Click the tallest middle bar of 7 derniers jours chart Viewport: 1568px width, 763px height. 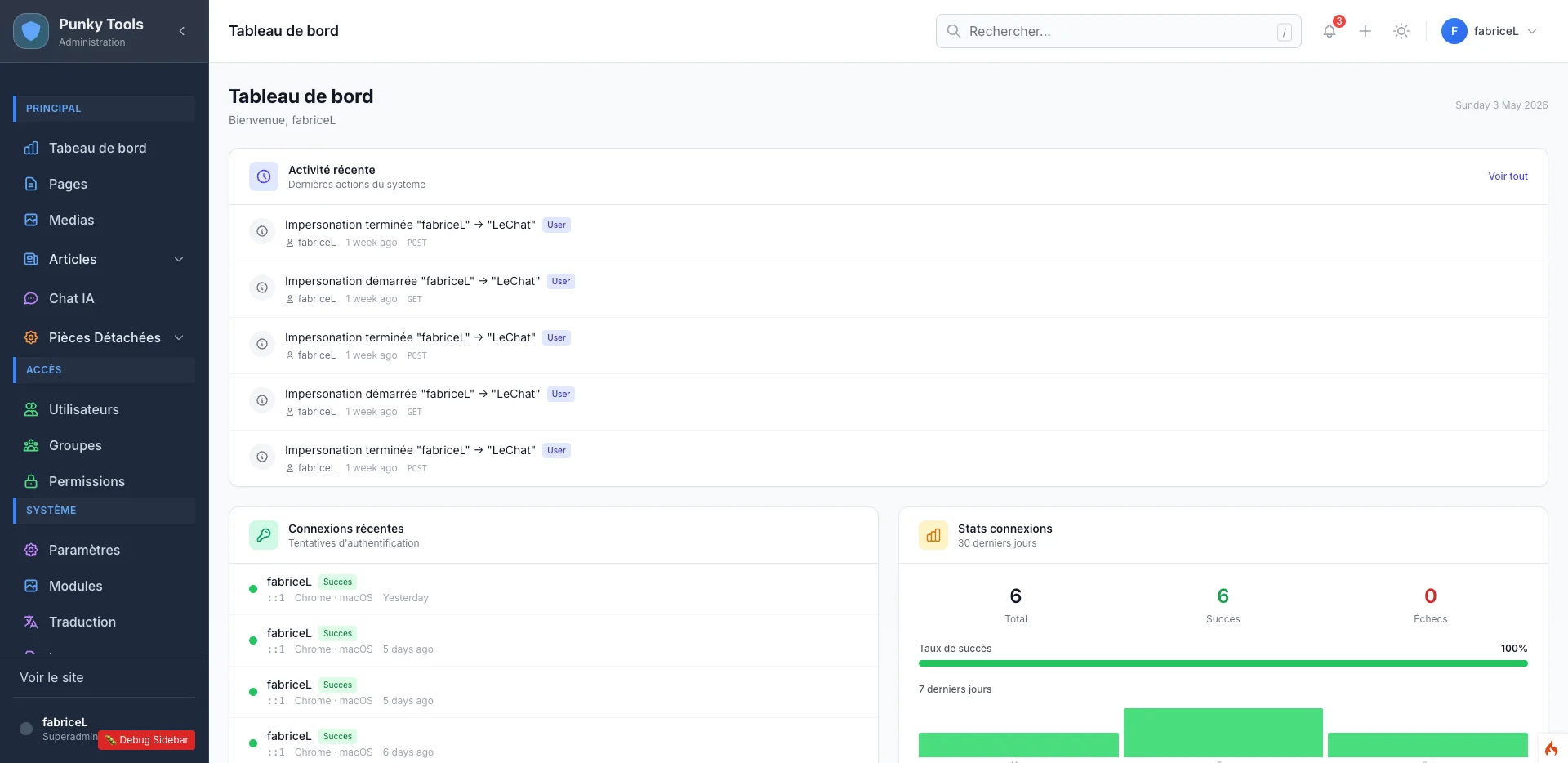coord(1223,733)
